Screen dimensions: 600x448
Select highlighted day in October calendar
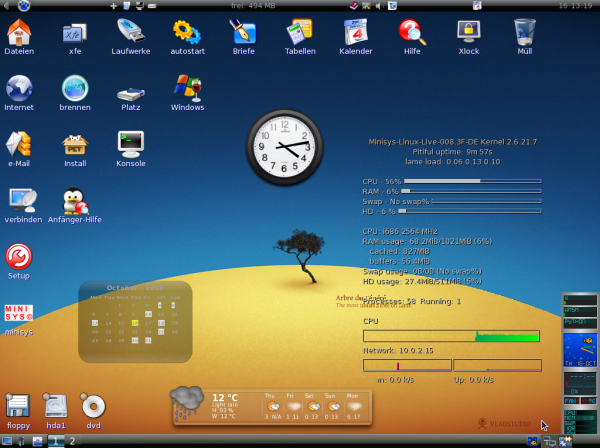pyautogui.click(x=134, y=323)
